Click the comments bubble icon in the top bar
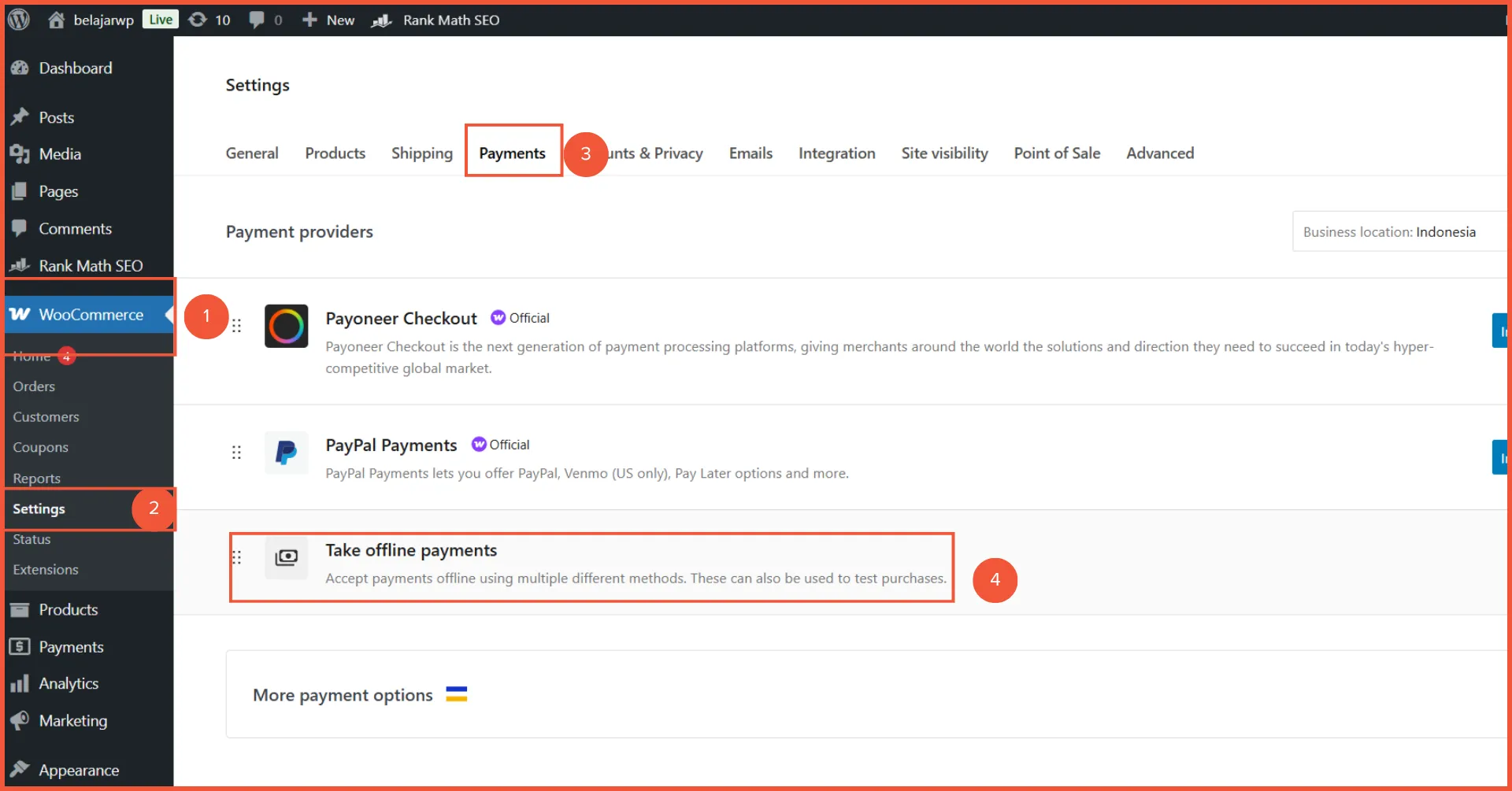The width and height of the screenshot is (1512, 791). click(x=256, y=20)
